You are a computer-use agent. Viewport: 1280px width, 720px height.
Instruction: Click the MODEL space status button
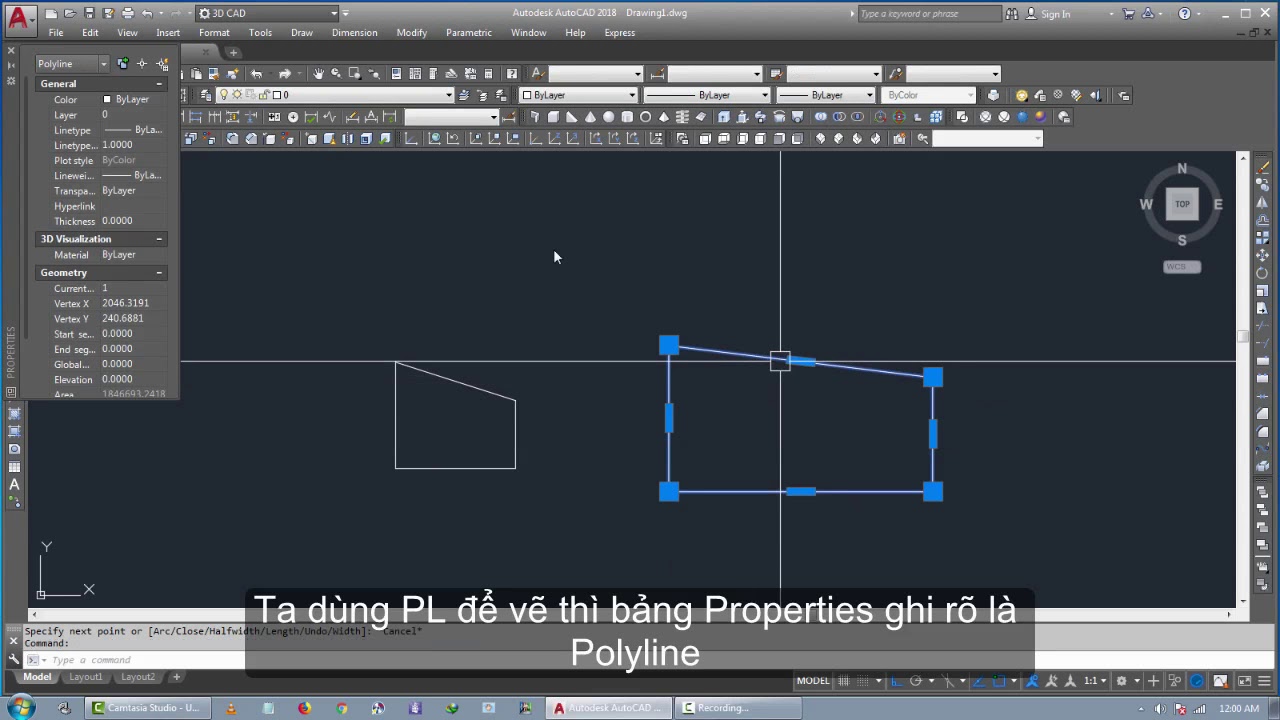click(813, 681)
